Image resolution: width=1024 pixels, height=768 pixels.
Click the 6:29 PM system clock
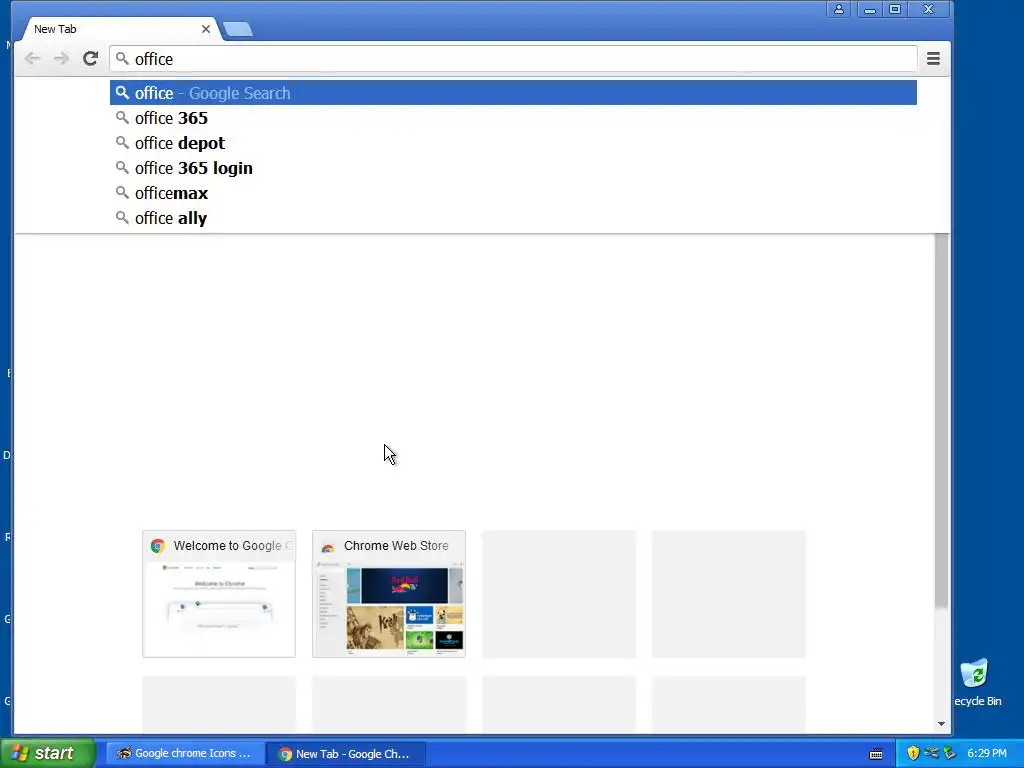click(987, 754)
